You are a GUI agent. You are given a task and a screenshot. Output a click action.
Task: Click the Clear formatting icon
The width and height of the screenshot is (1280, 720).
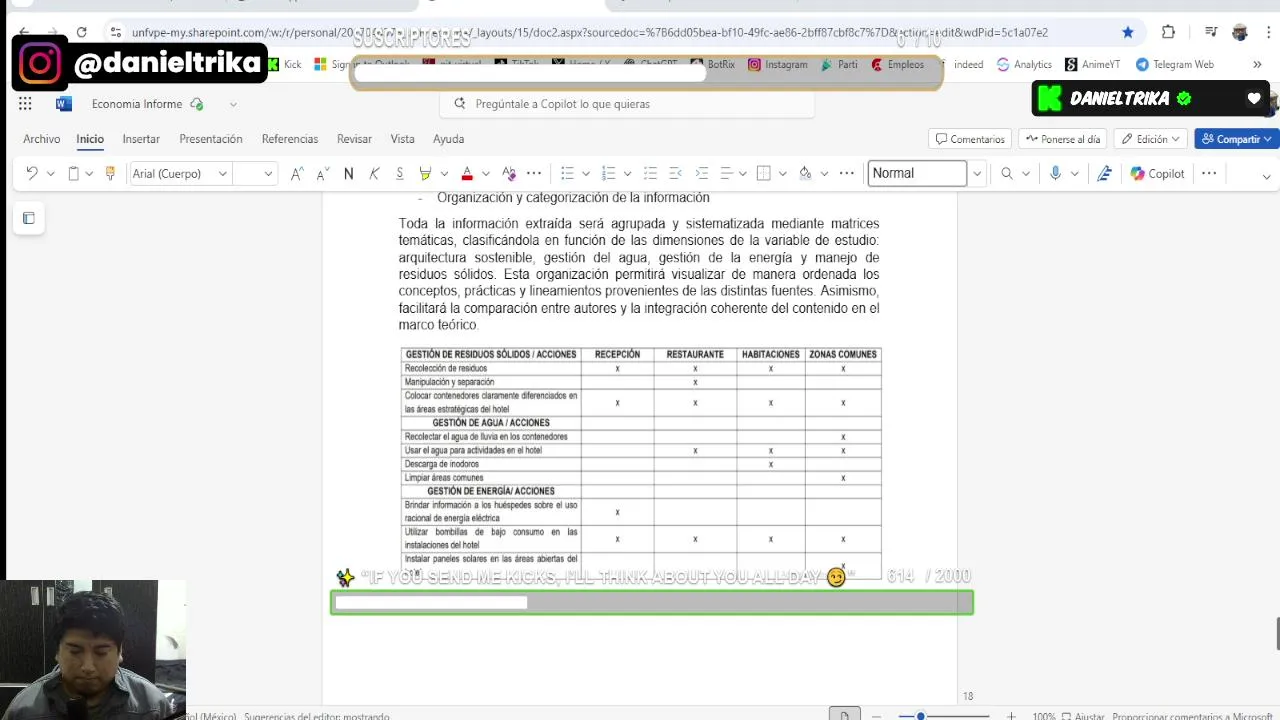(509, 173)
